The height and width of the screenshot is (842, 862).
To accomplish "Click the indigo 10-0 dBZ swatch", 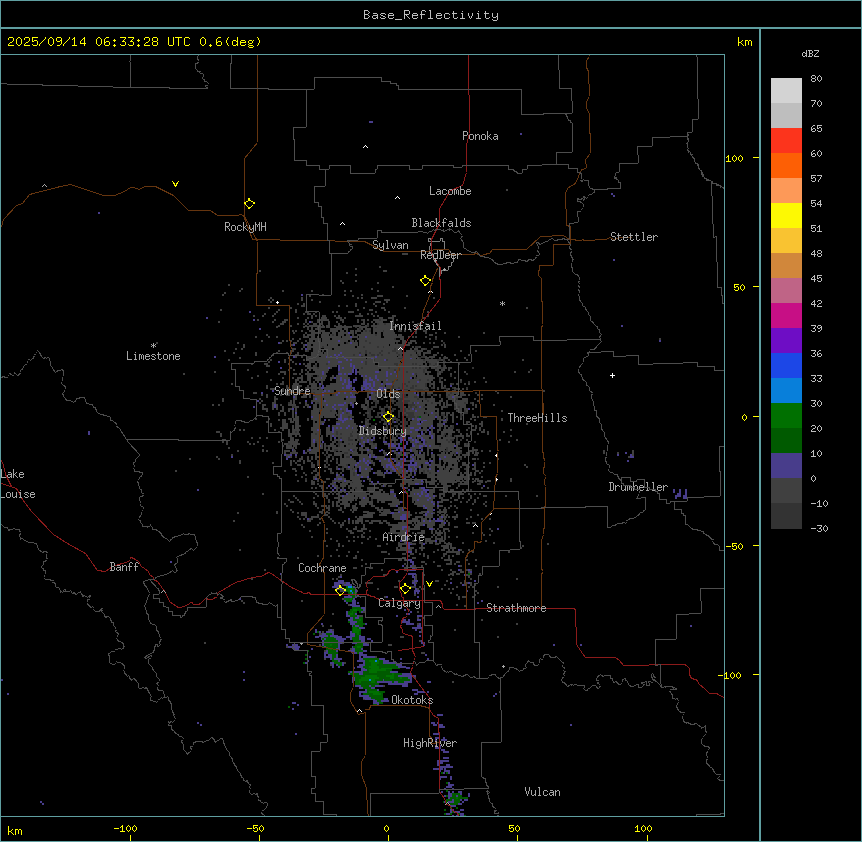I will [786, 466].
